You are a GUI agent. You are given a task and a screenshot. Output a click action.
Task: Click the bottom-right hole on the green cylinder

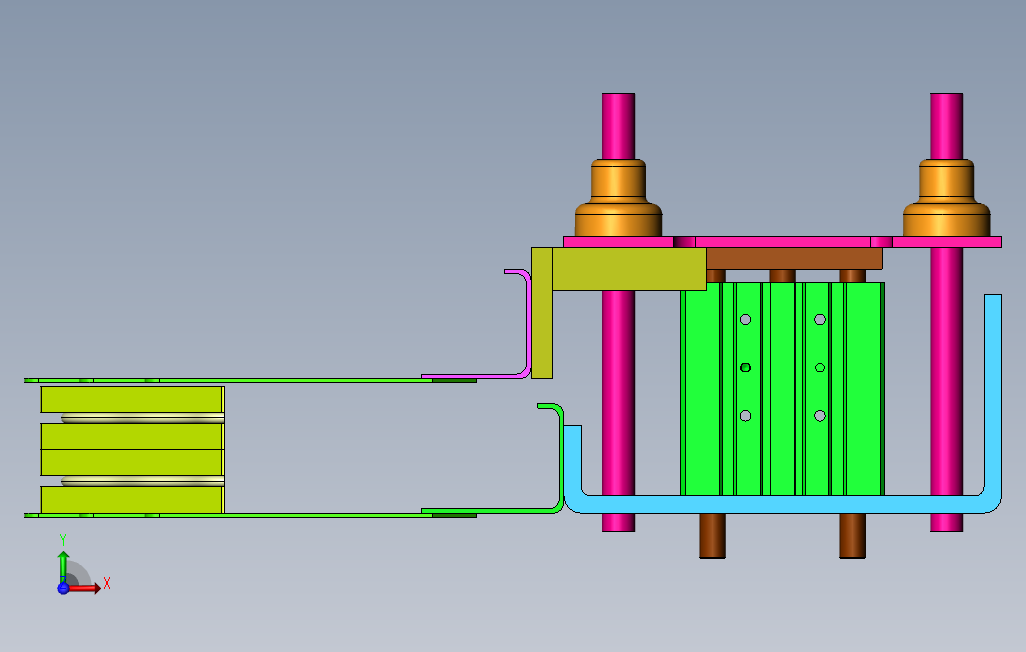[820, 416]
